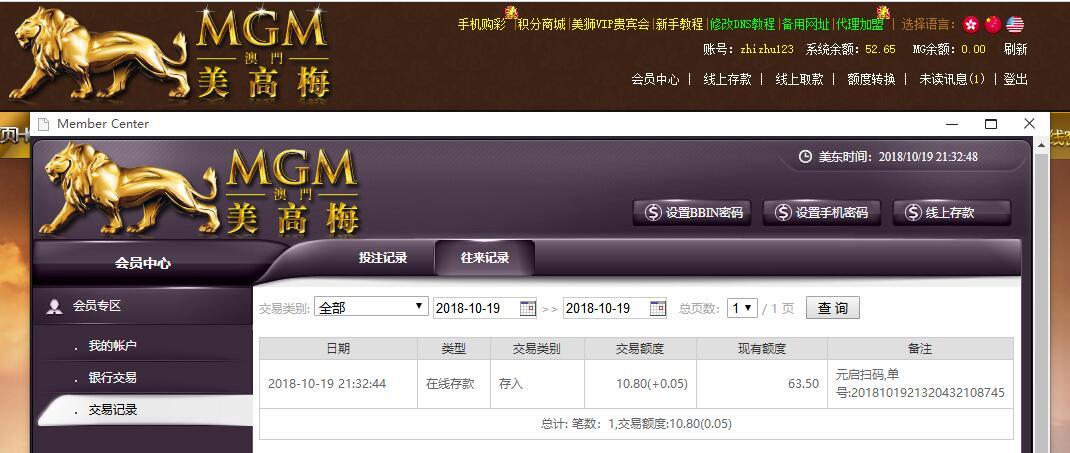Viewport: 1070px width, 453px height.
Task: Open 修改DNS教程 link
Action: pos(742,25)
